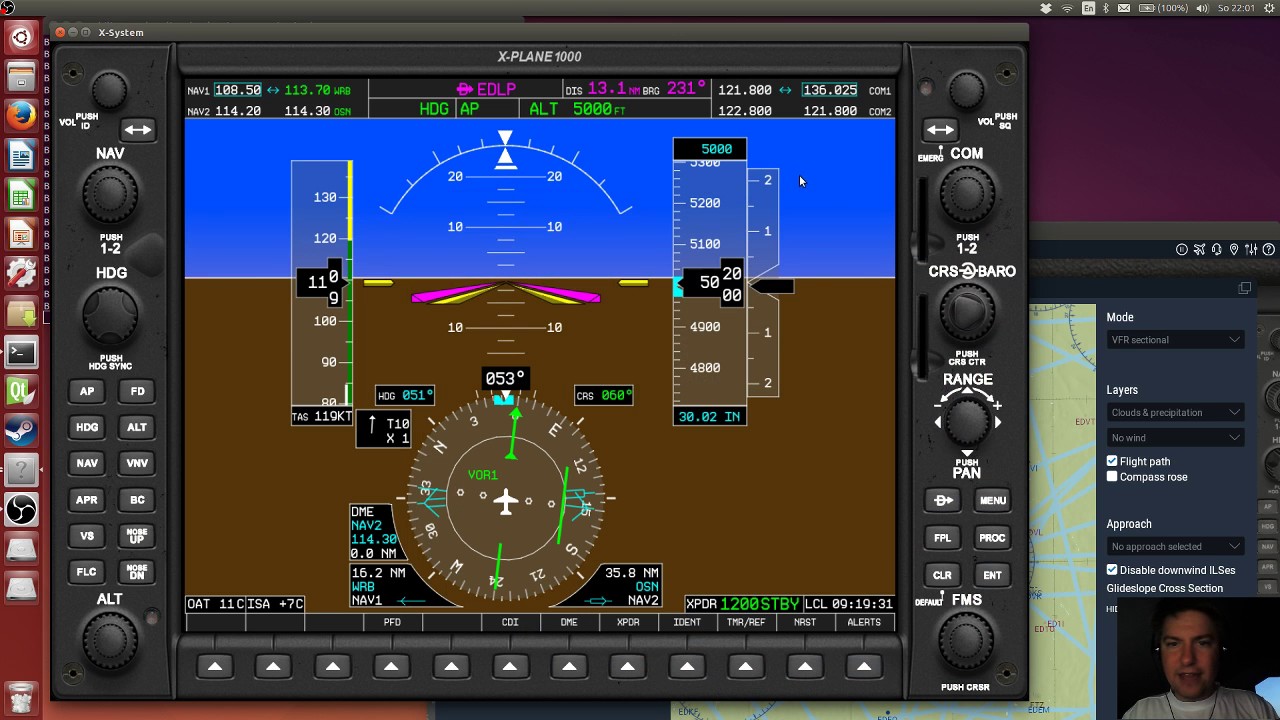Open flight configuration airplane icon

(x=1199, y=249)
